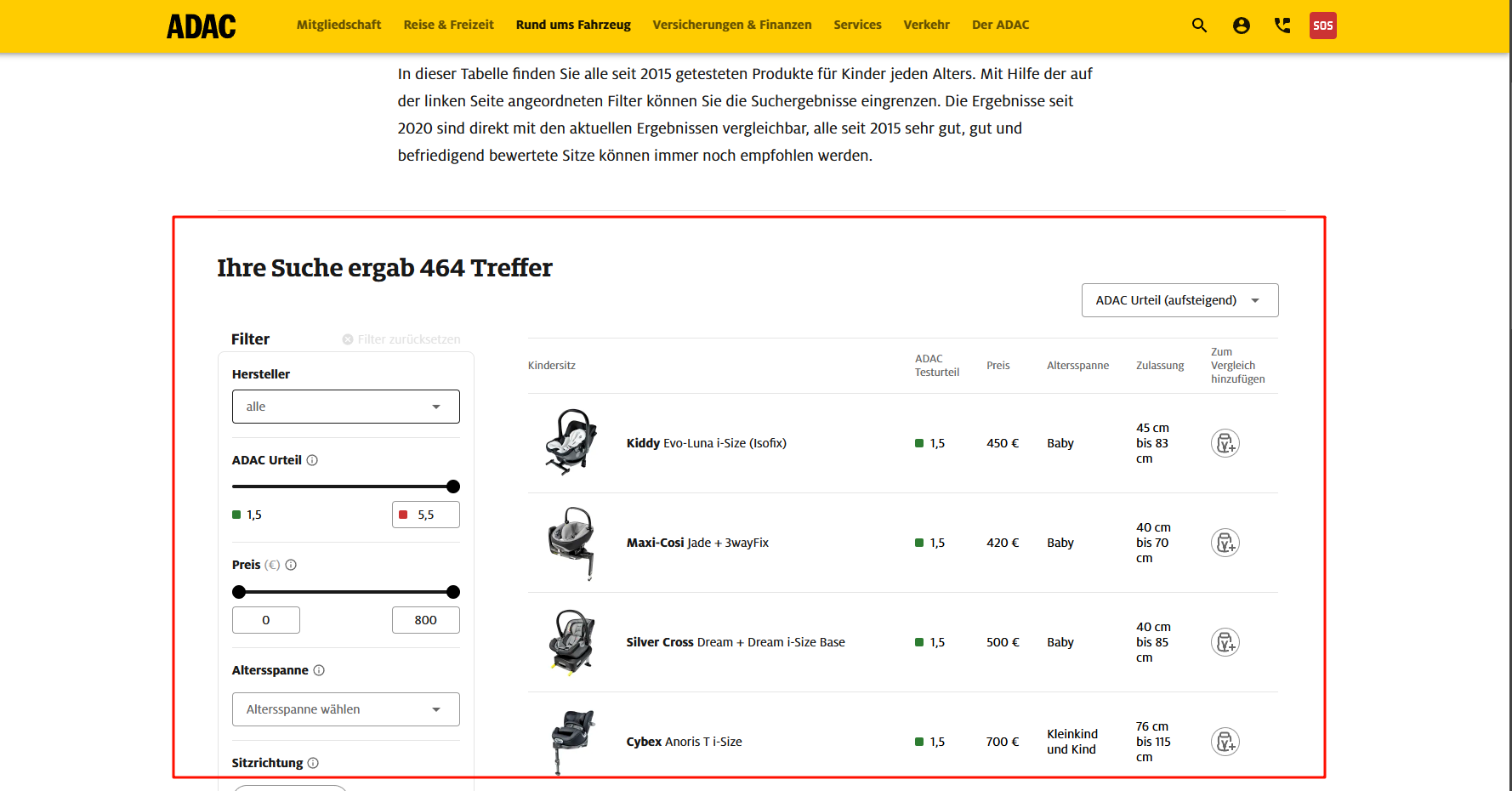Open the user account icon
Viewport: 1512px width, 791px height.
pos(1242,26)
